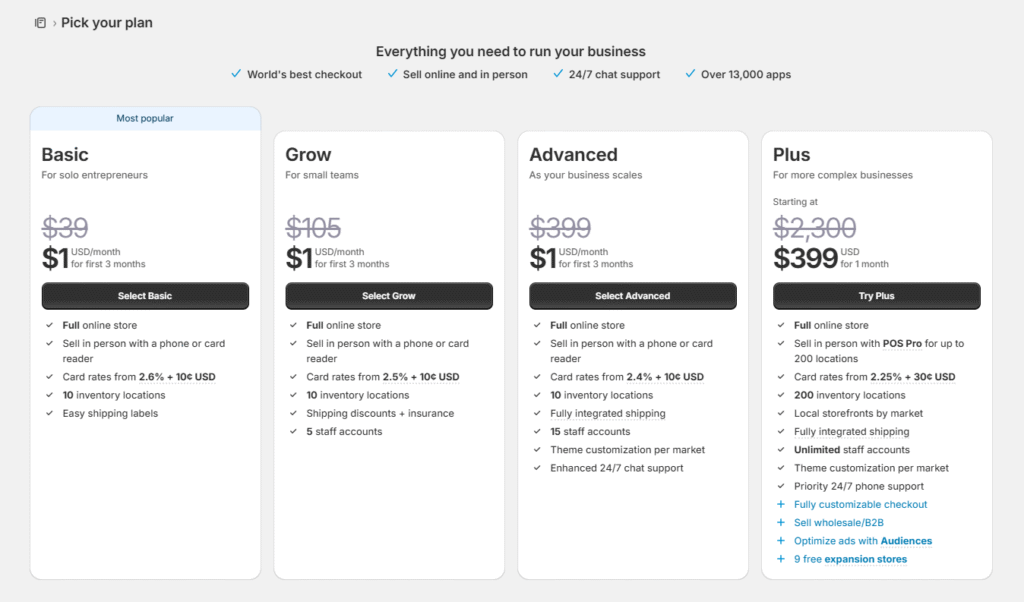Image resolution: width=1024 pixels, height=602 pixels.
Task: Click the breadcrumb chevron before Pick your plan
Action: (x=54, y=23)
